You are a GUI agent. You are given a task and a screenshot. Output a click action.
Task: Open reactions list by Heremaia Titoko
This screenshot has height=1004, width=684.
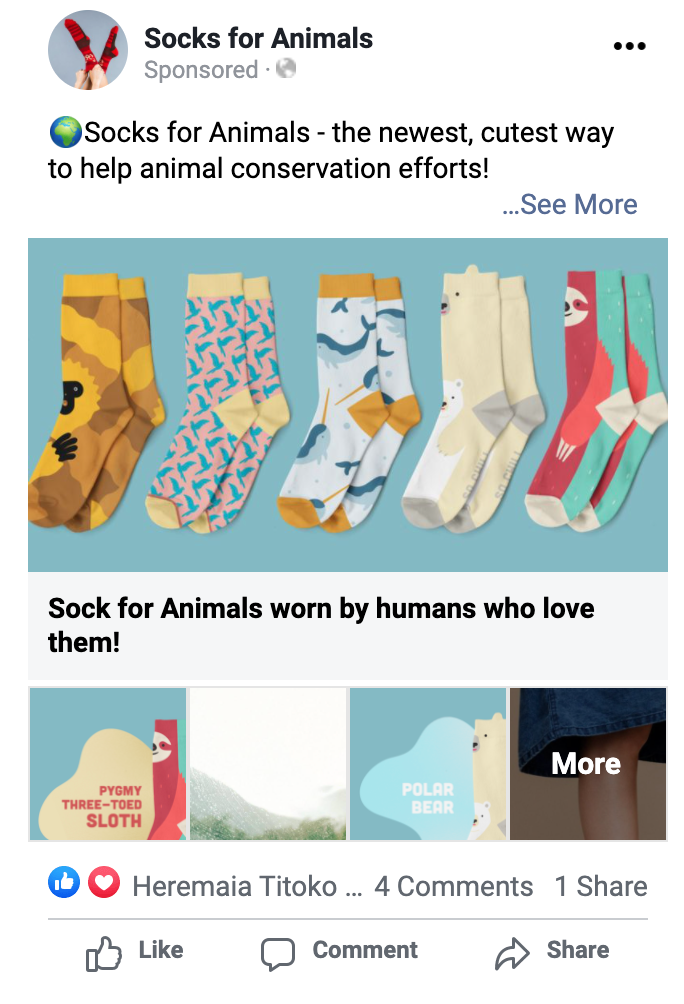[246, 886]
